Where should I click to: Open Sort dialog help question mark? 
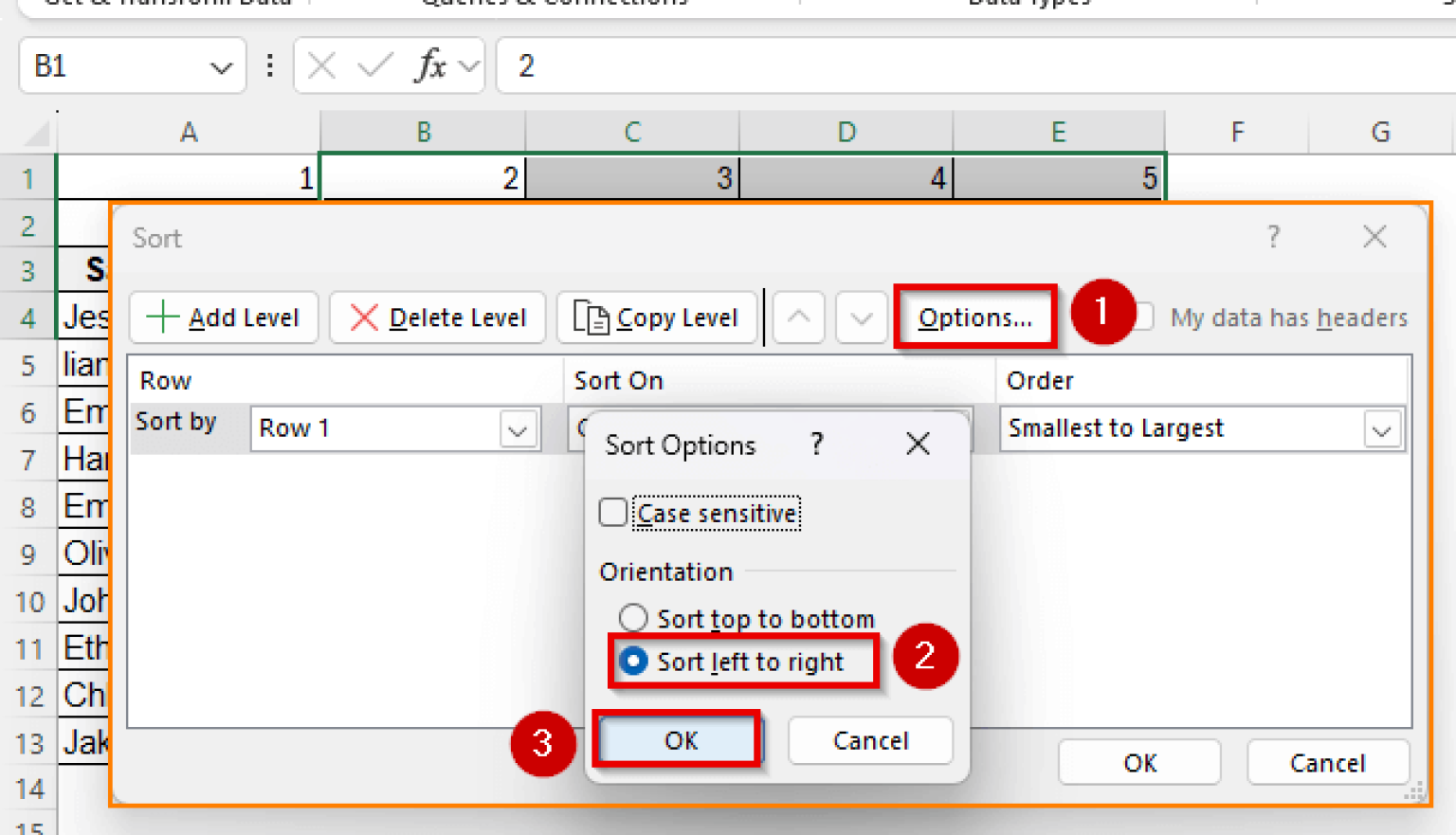click(1274, 237)
